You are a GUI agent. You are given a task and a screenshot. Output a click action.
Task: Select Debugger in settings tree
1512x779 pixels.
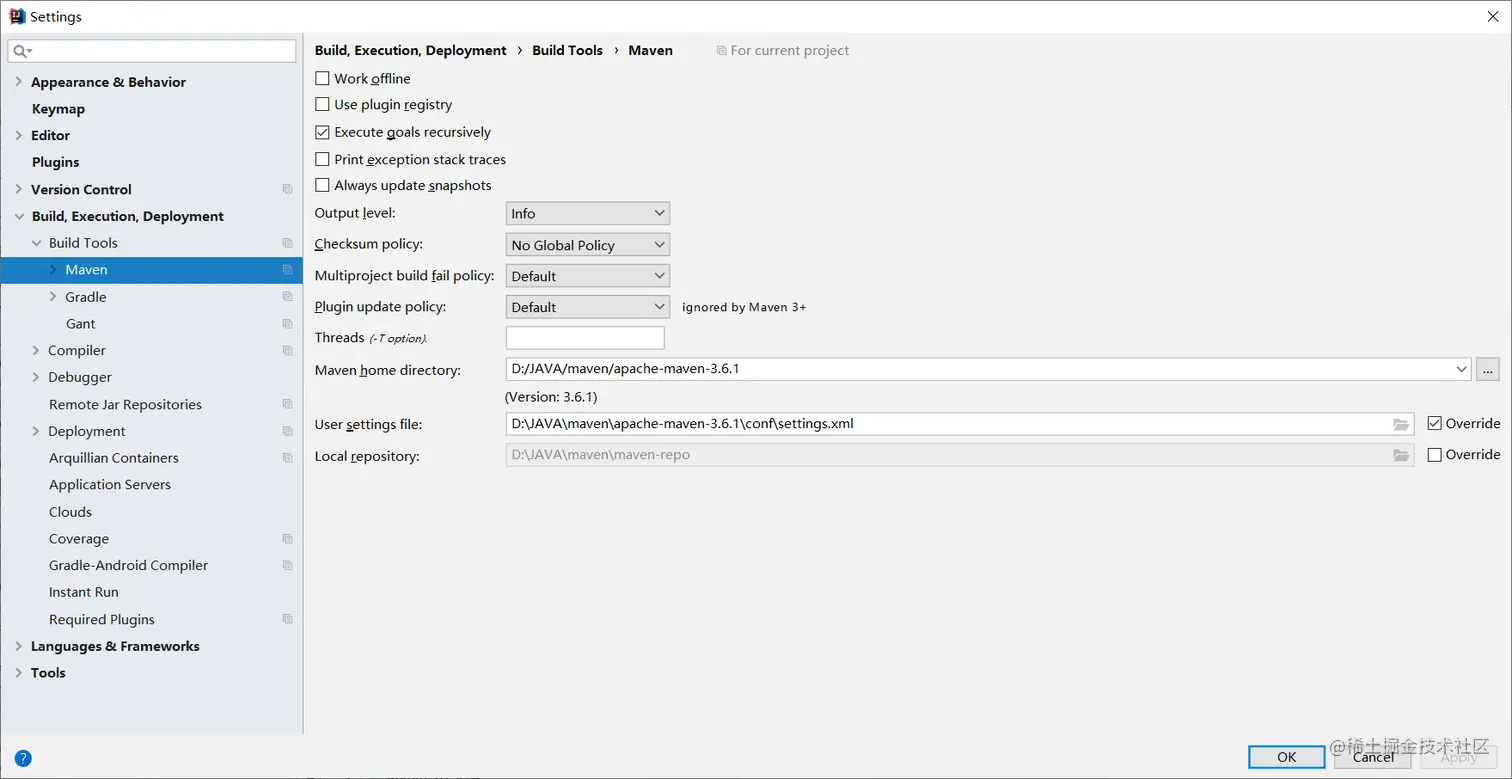[x=80, y=377]
